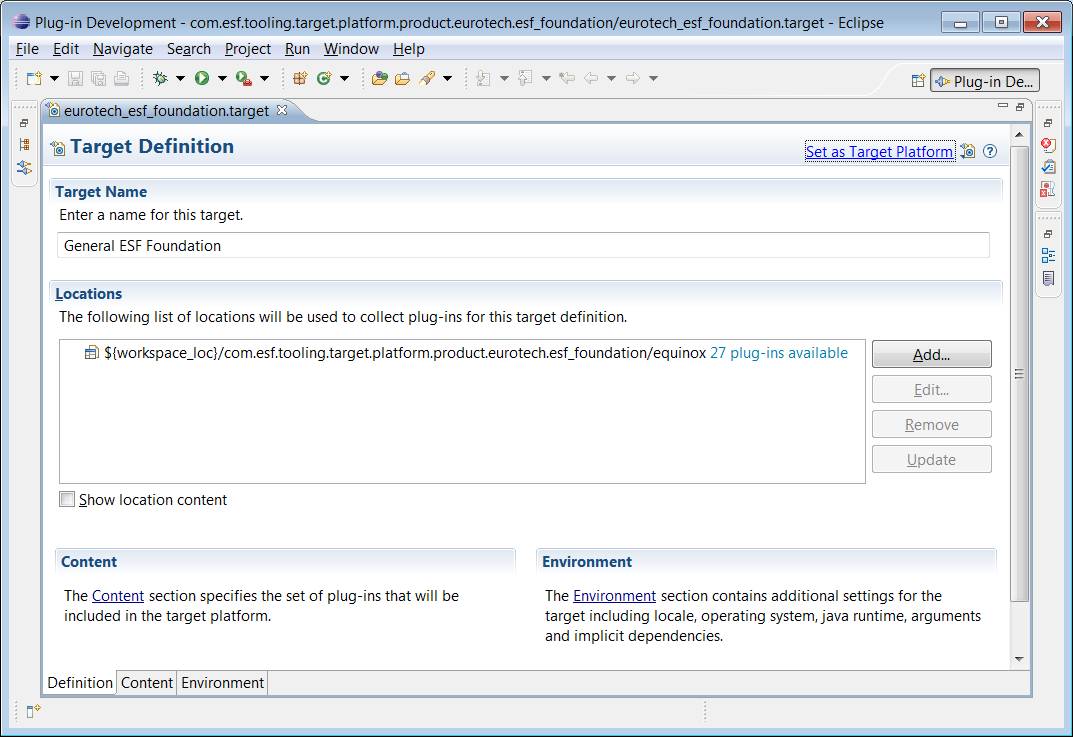Open the Error Log fast view
This screenshot has width=1073, height=737.
pos(1048,144)
